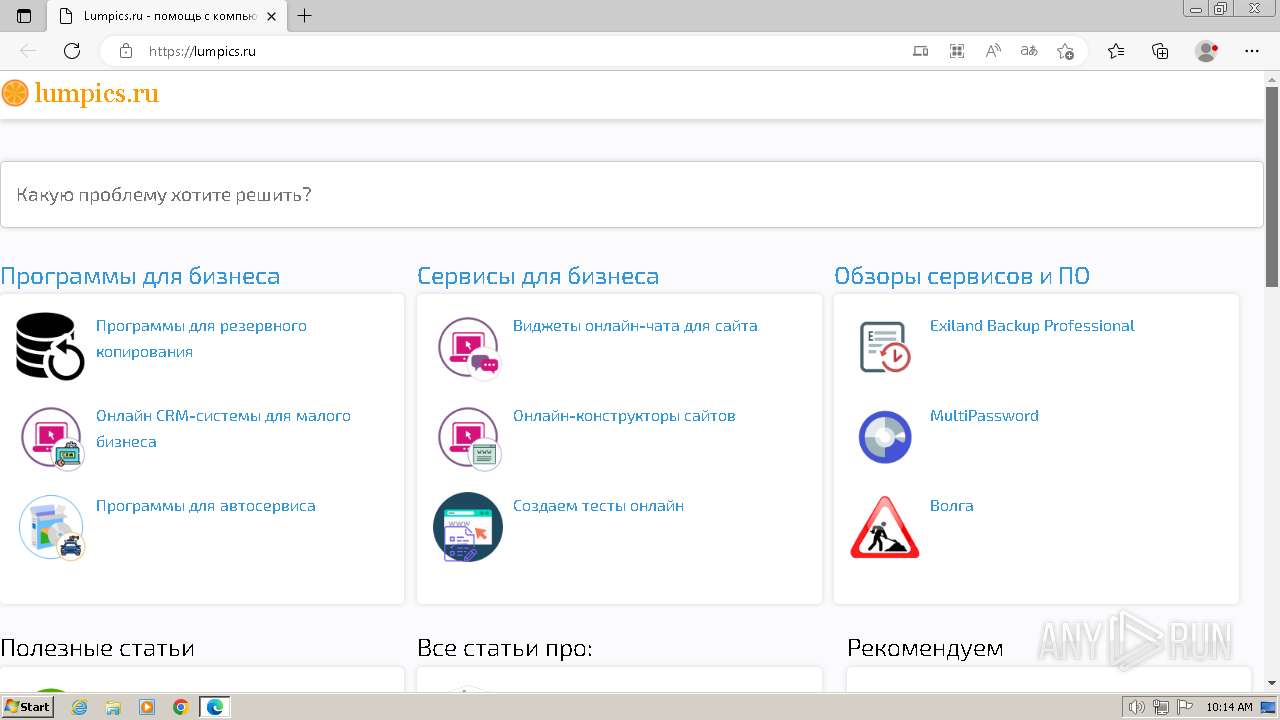
Task: Go back using the browser back arrow
Action: pyautogui.click(x=28, y=51)
